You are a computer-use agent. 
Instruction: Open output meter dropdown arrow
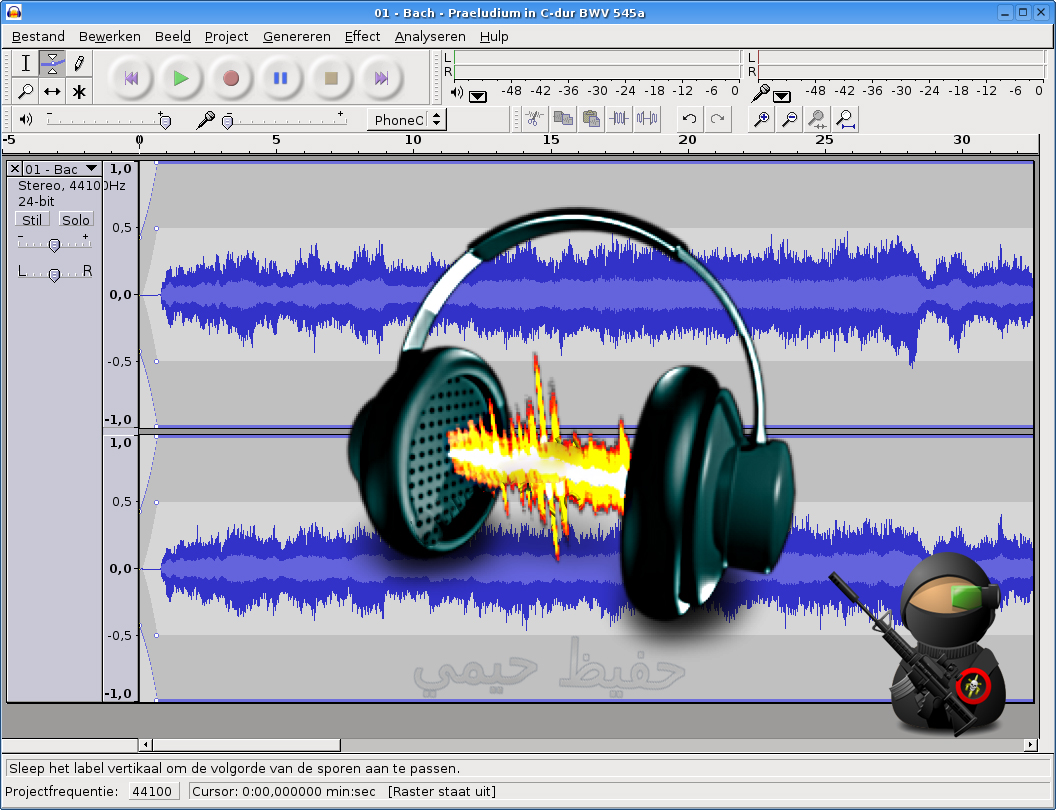tap(477, 96)
